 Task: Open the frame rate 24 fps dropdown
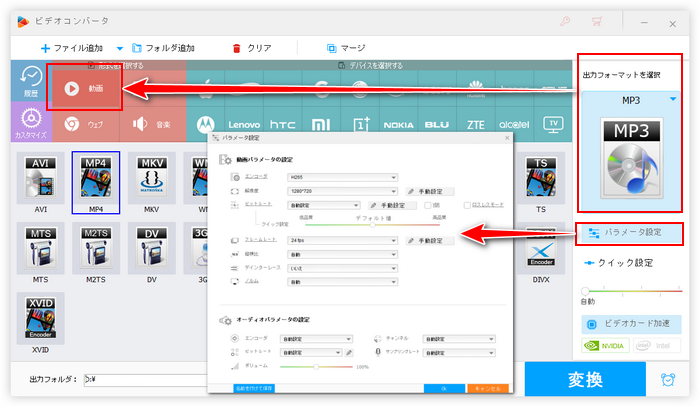(x=339, y=241)
